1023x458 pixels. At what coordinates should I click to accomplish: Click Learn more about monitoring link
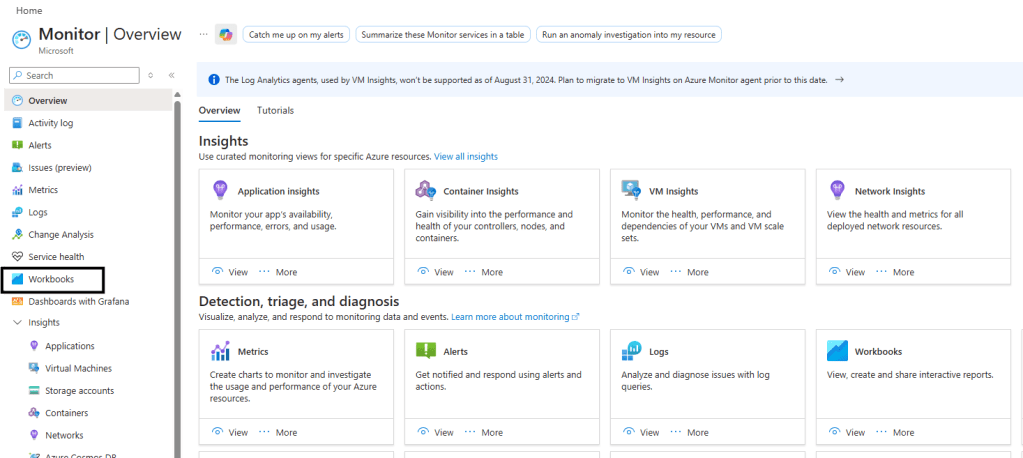click(x=514, y=317)
